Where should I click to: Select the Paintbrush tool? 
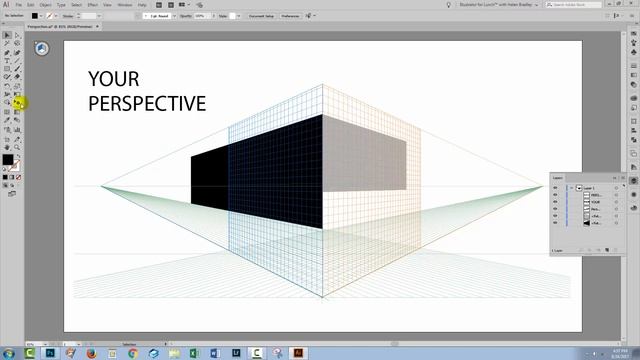click(17, 69)
